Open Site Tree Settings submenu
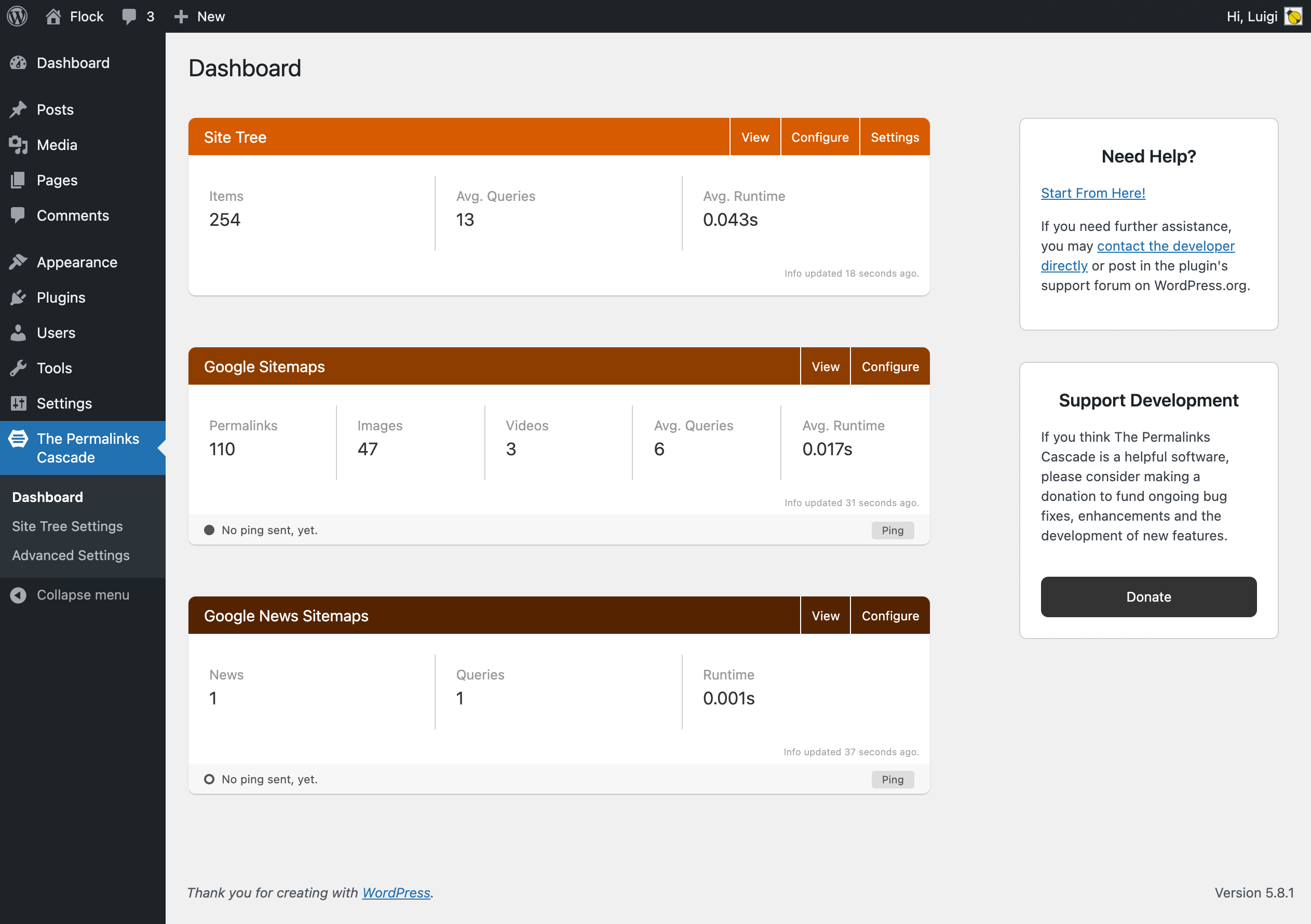Viewport: 1311px width, 924px height. [67, 526]
